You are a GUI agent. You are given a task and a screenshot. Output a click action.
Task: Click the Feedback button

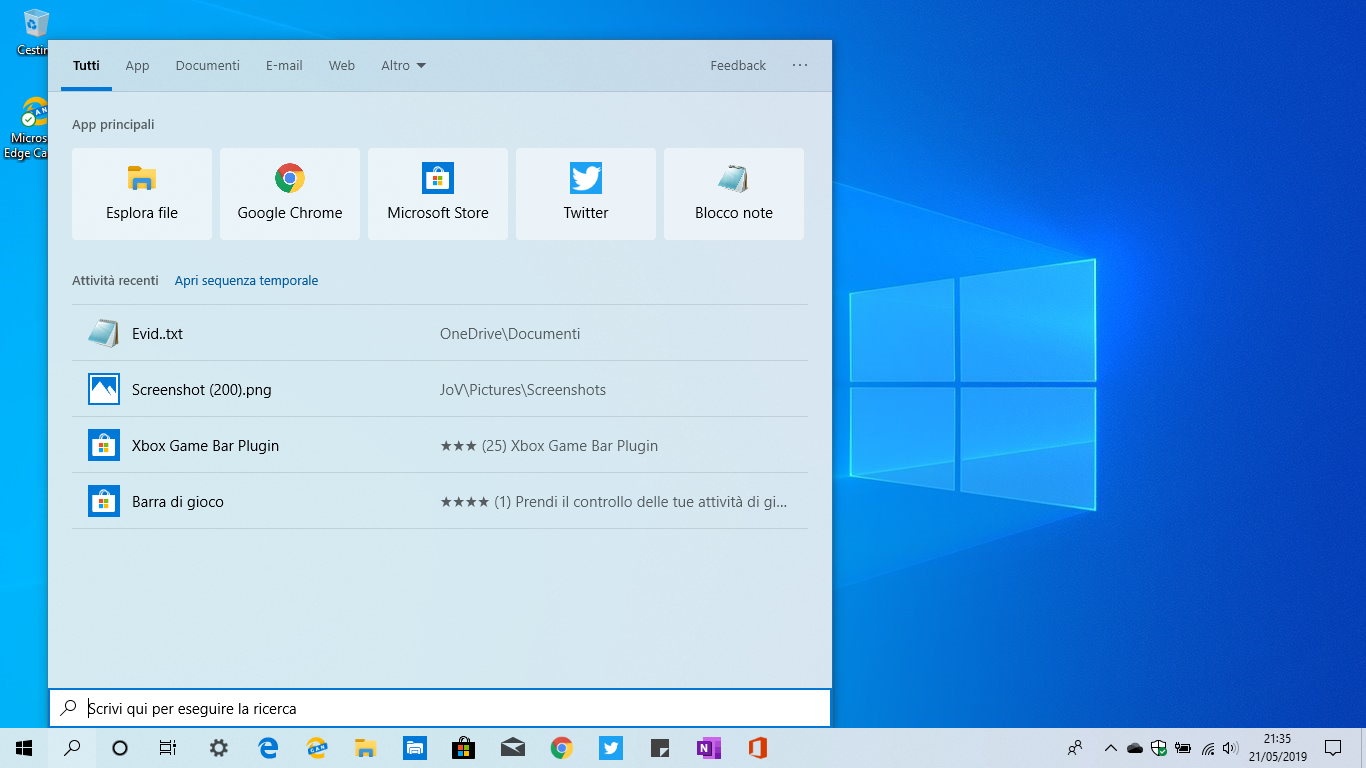point(738,66)
